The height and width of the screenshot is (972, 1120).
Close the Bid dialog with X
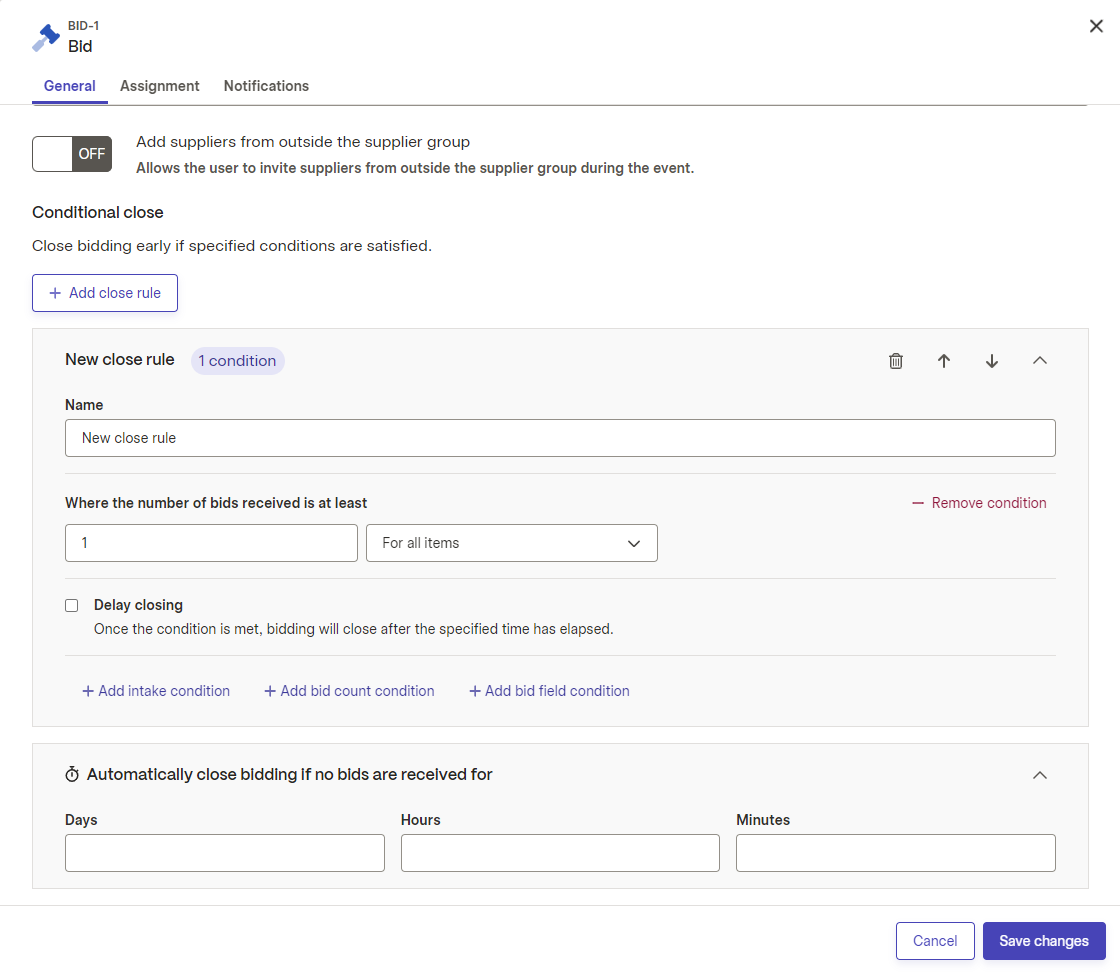(1096, 26)
